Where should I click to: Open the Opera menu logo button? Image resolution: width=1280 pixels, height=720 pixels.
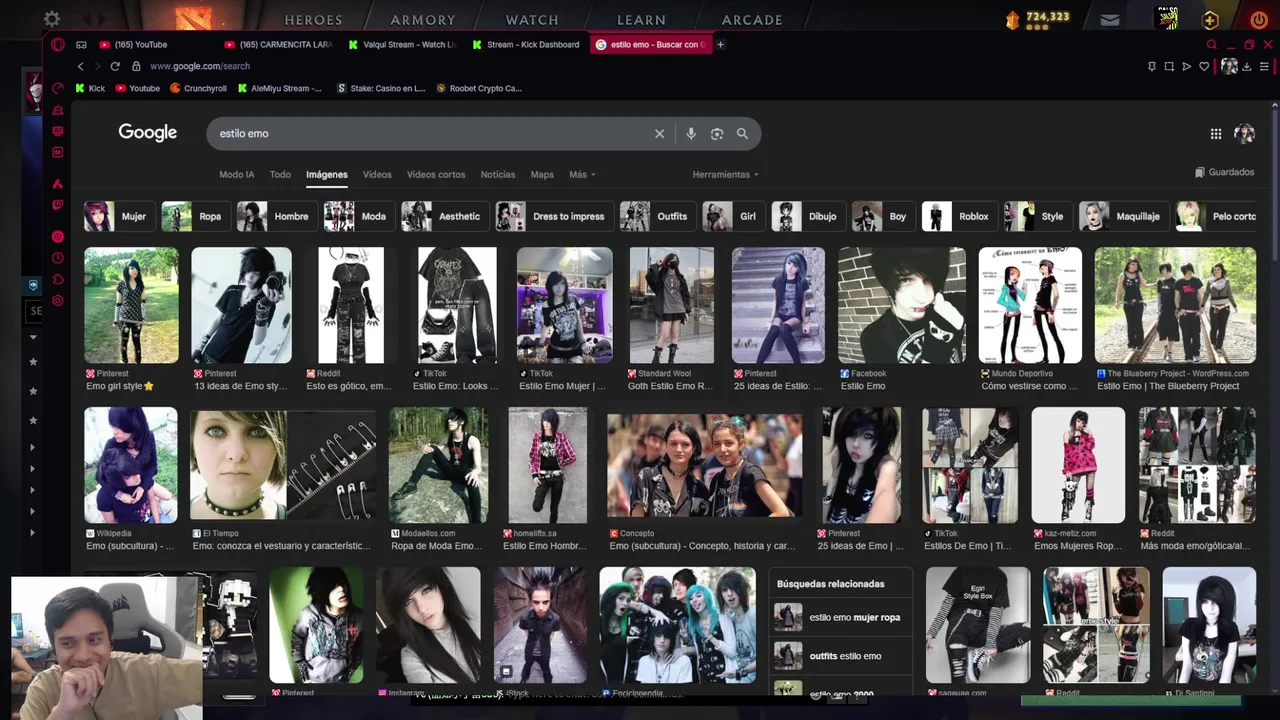(x=58, y=44)
